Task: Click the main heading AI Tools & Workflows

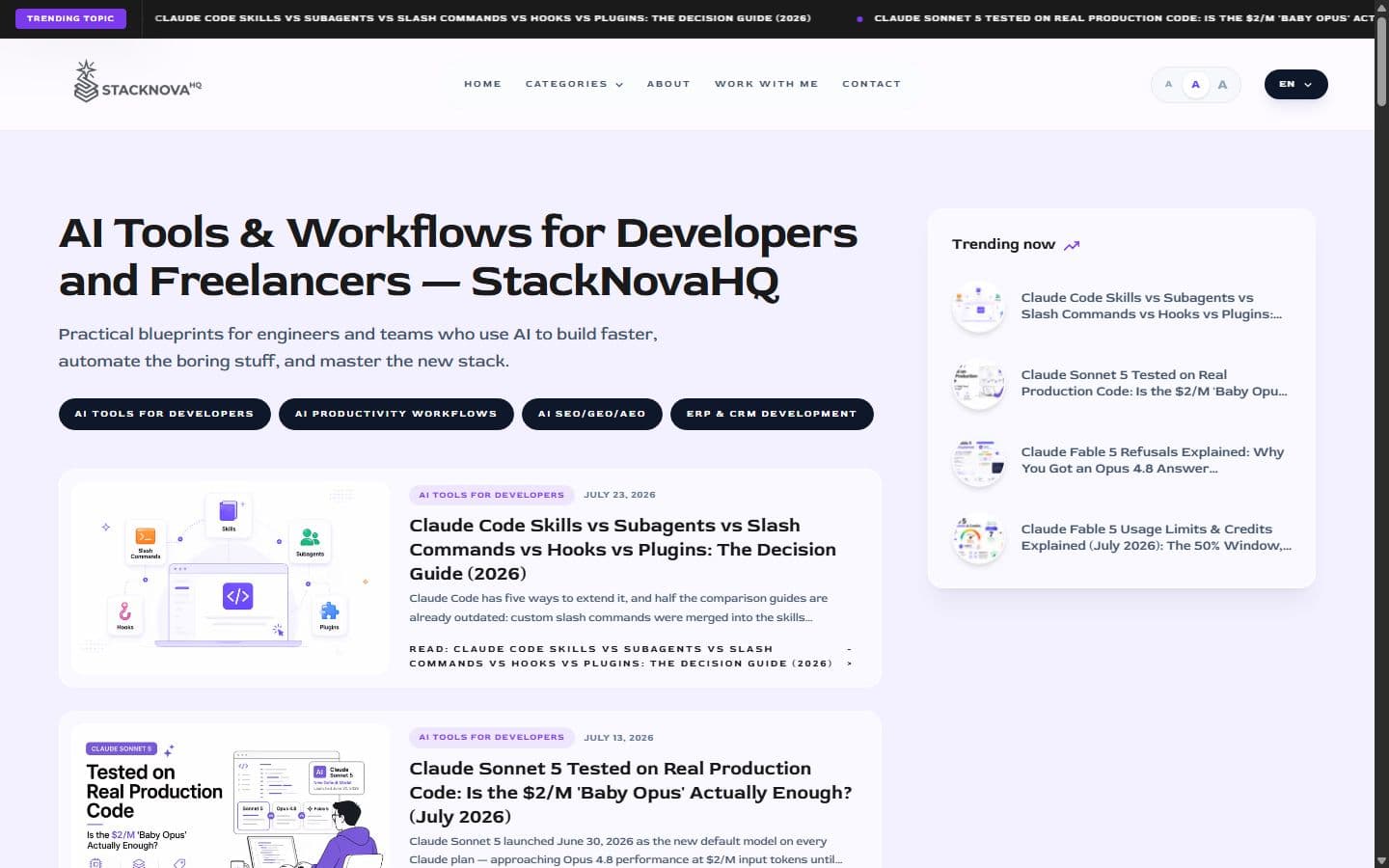Action: click(458, 257)
